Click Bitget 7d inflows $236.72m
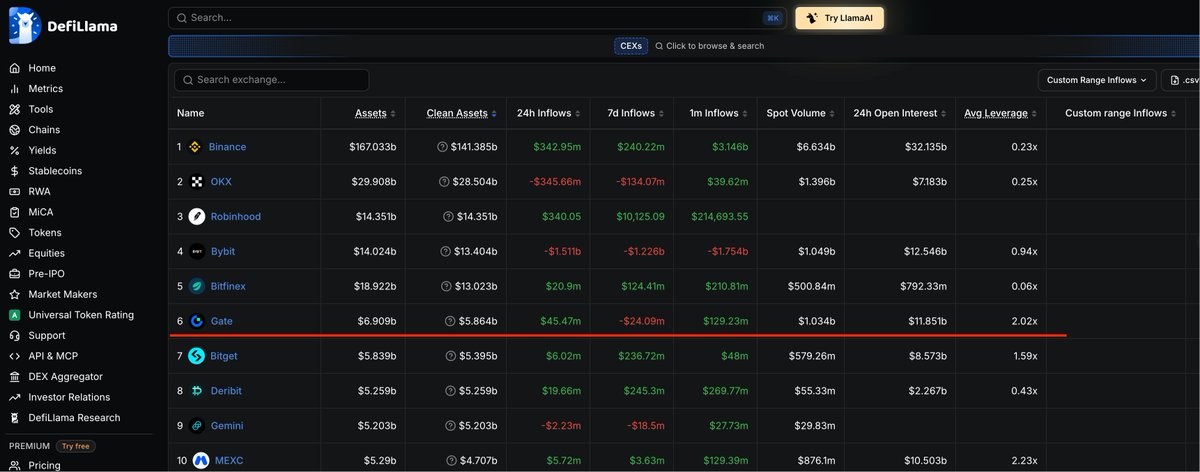 [640, 356]
